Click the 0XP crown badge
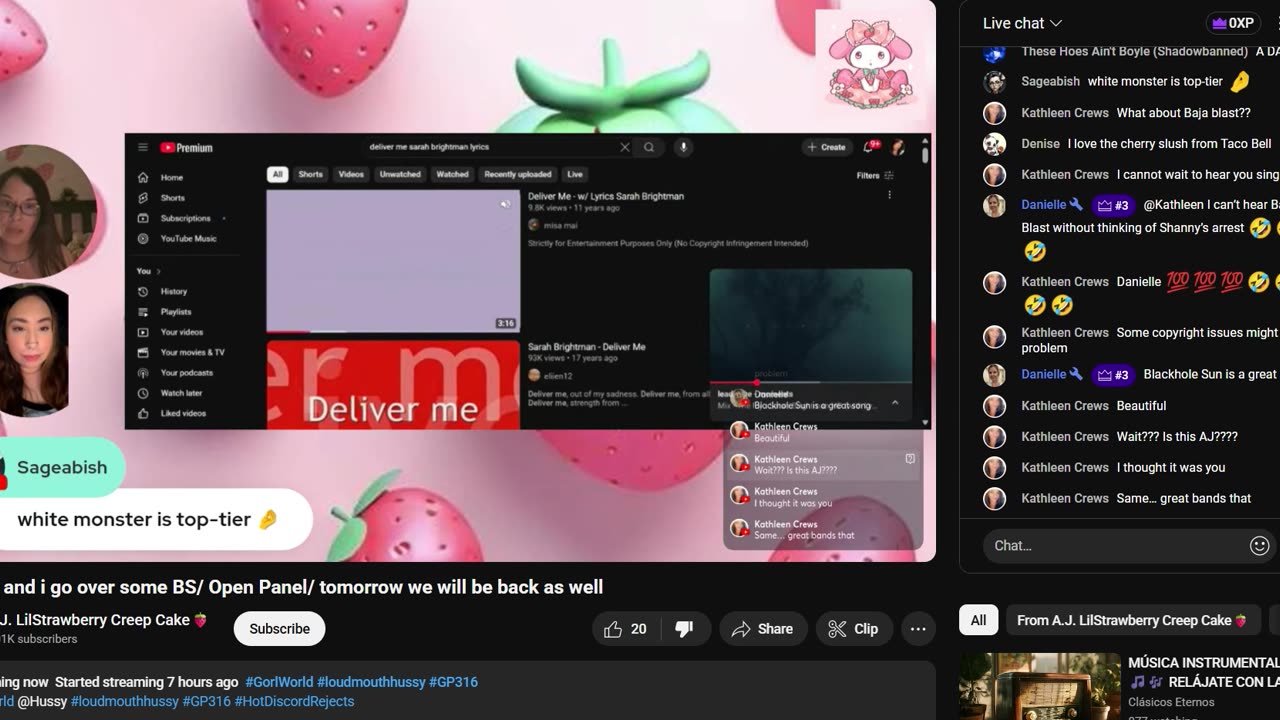This screenshot has height=720, width=1280. (x=1232, y=23)
